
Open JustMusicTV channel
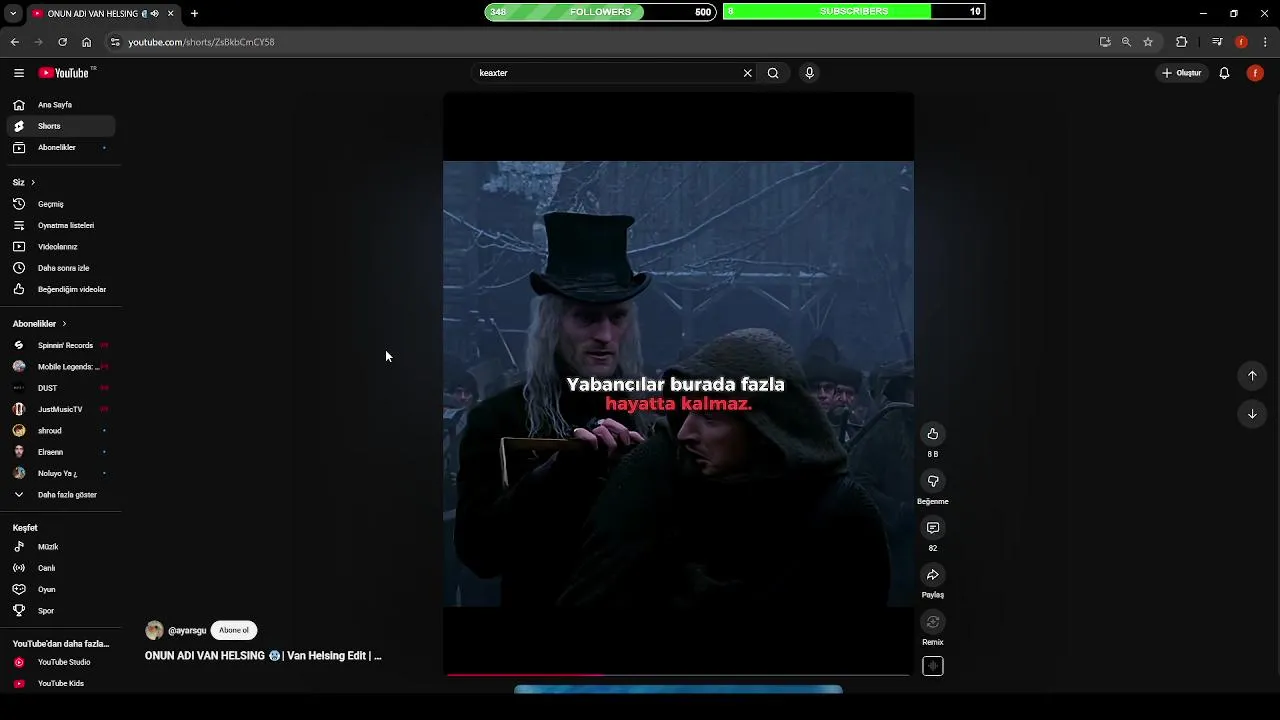click(61, 410)
